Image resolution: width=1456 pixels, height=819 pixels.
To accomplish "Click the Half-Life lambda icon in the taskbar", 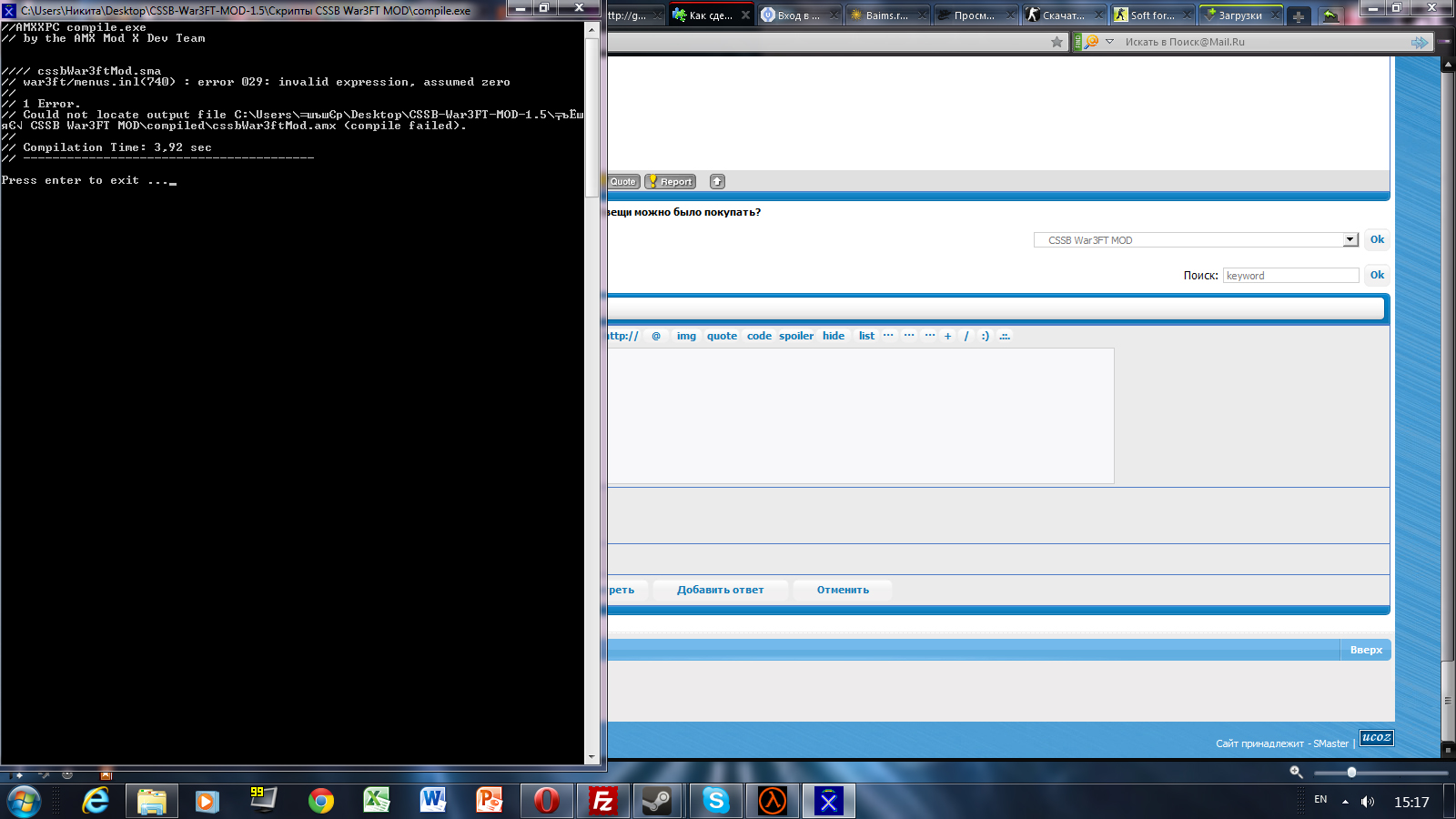I will tap(772, 801).
